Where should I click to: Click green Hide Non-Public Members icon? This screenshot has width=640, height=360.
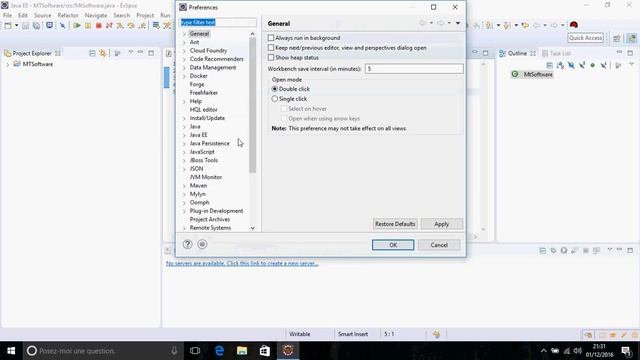[x=593, y=65]
